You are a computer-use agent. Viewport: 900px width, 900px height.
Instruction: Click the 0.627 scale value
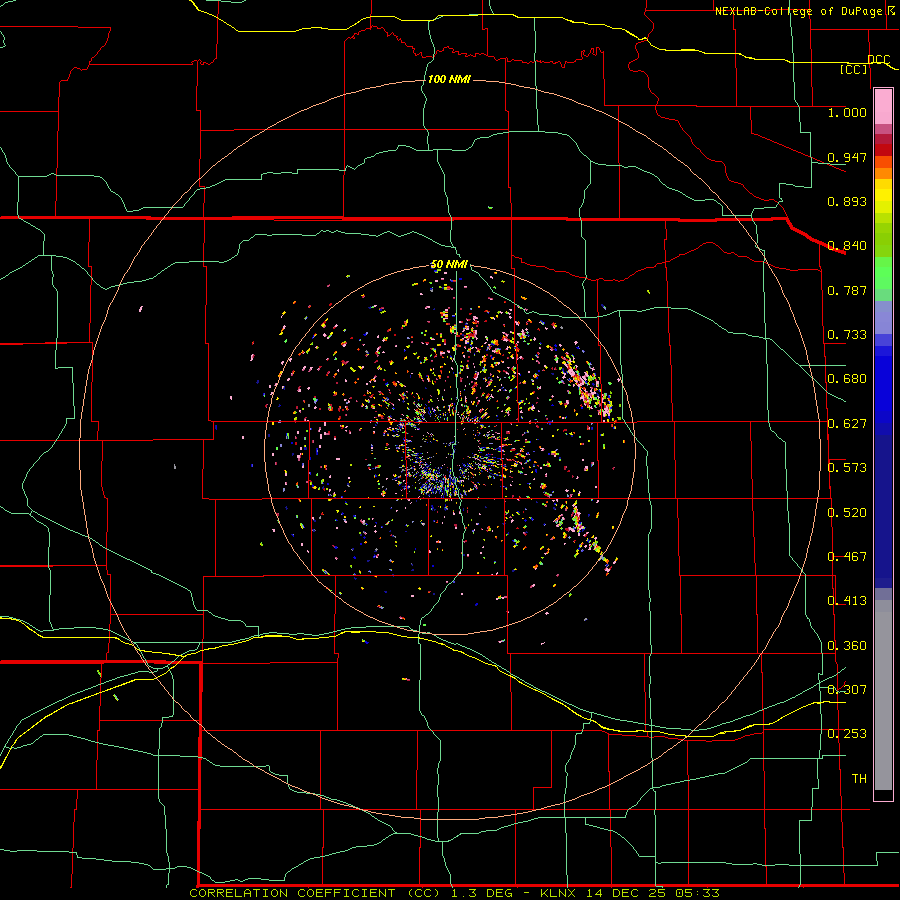coord(847,424)
